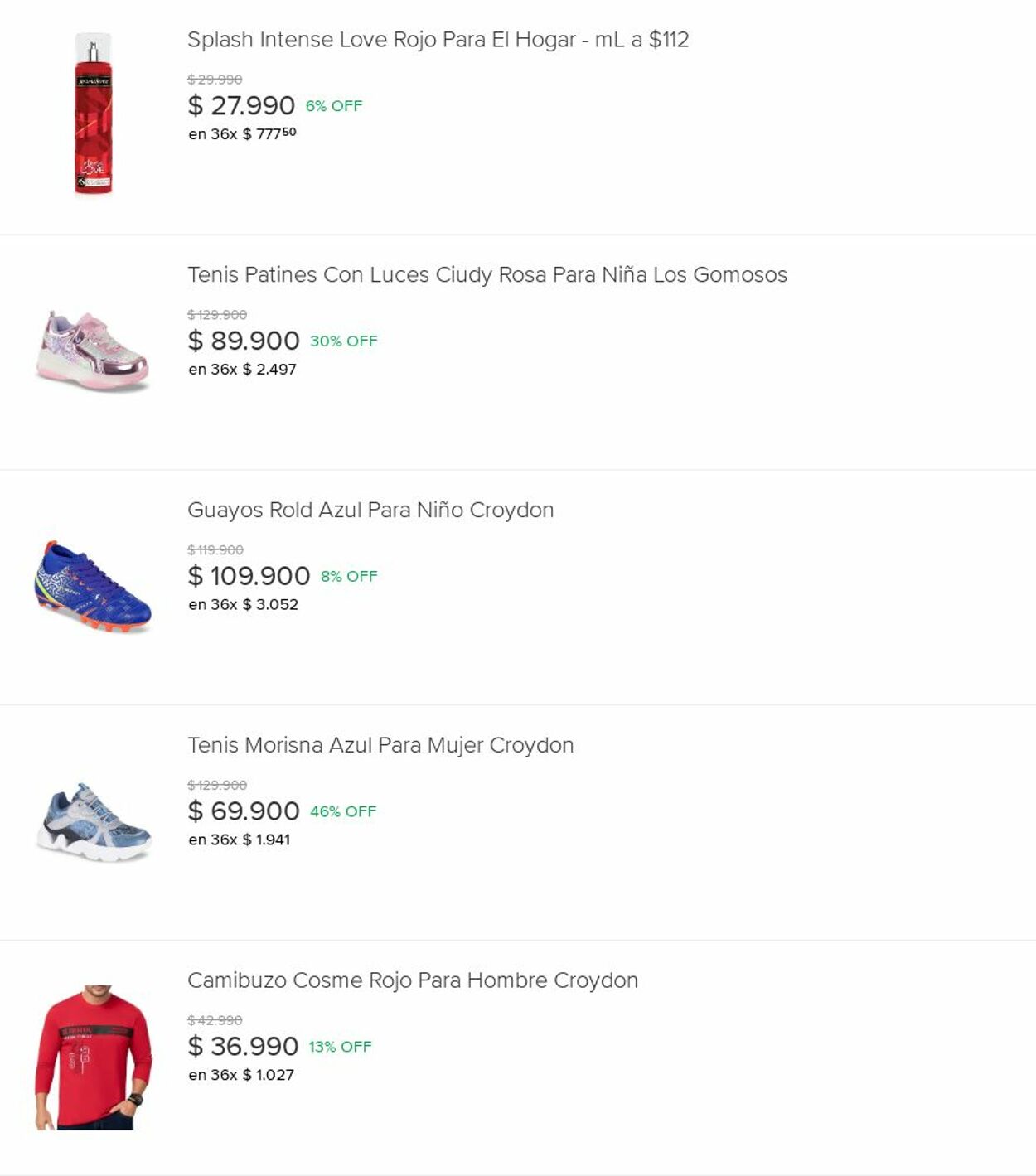The width and height of the screenshot is (1036, 1176).
Task: Click the $ 27.990 splash price
Action: click(241, 106)
